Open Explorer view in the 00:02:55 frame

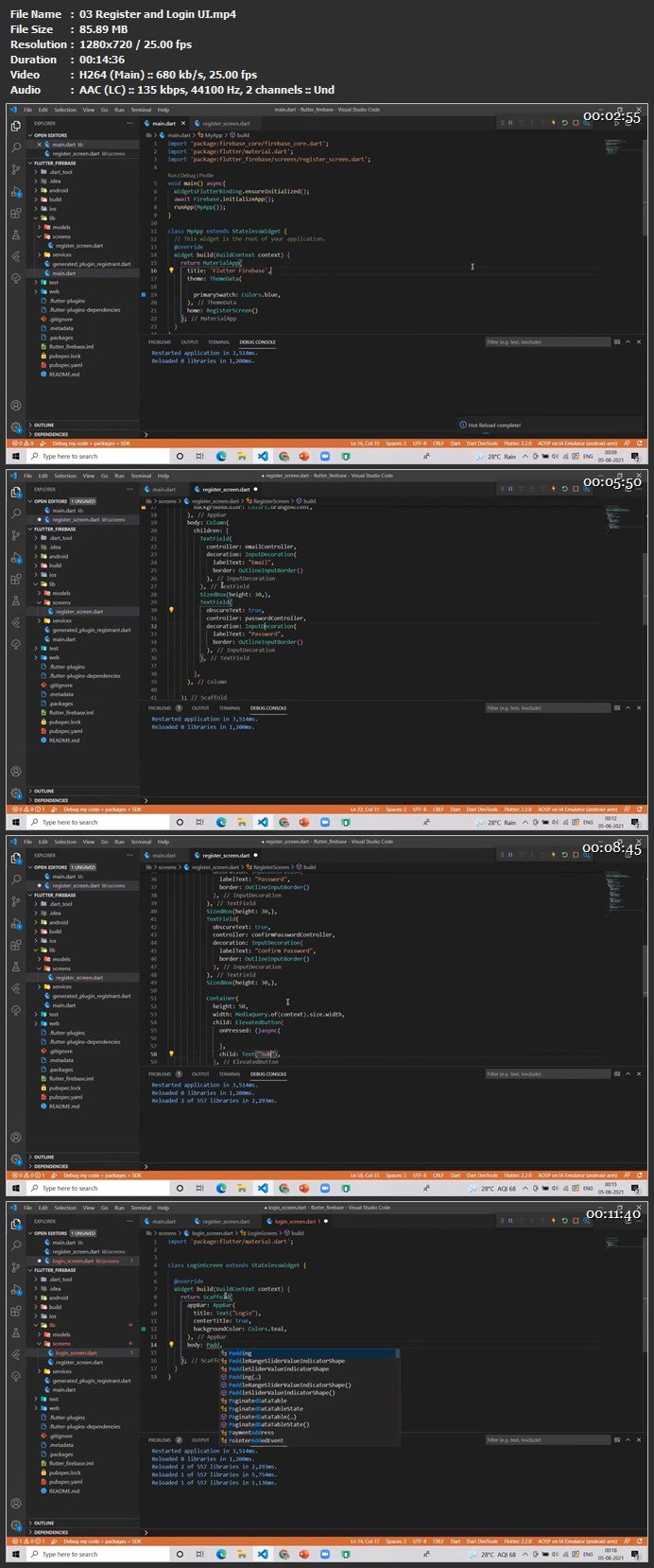15,126
